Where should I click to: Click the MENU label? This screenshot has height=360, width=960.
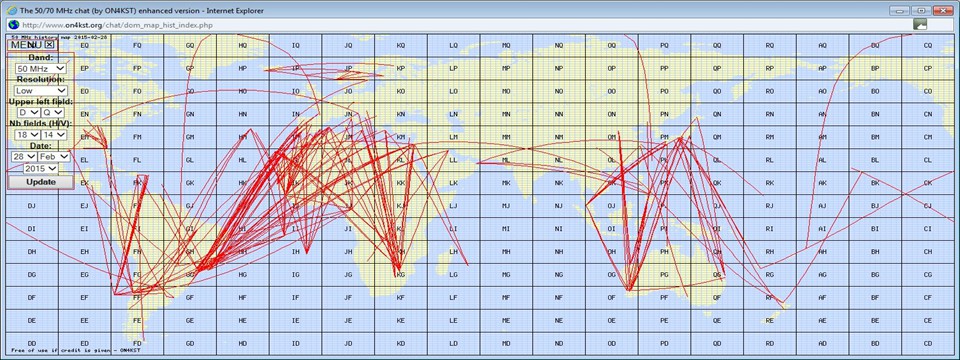[x=26, y=45]
